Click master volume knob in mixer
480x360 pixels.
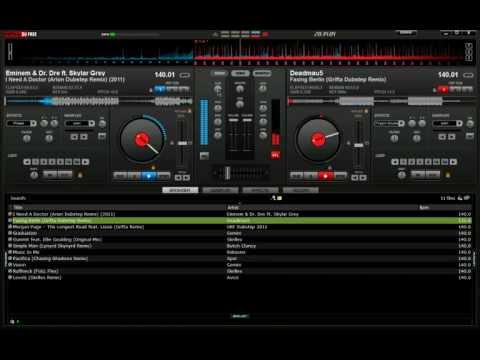pyautogui.click(x=240, y=89)
